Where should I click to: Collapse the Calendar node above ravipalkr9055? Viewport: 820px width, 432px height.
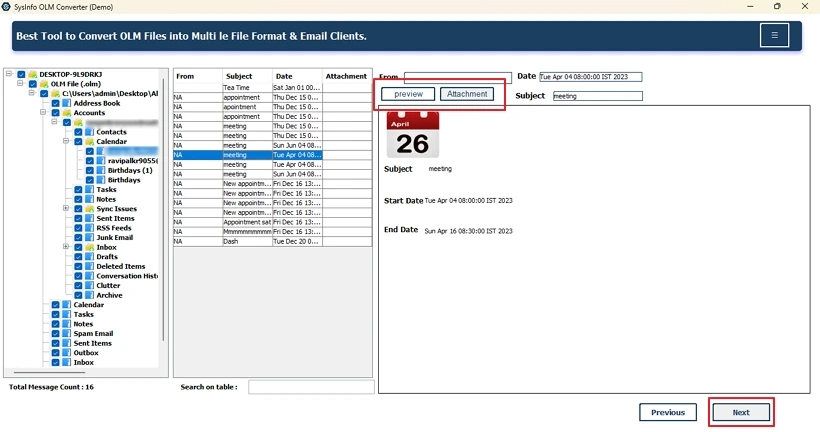click(x=66, y=141)
